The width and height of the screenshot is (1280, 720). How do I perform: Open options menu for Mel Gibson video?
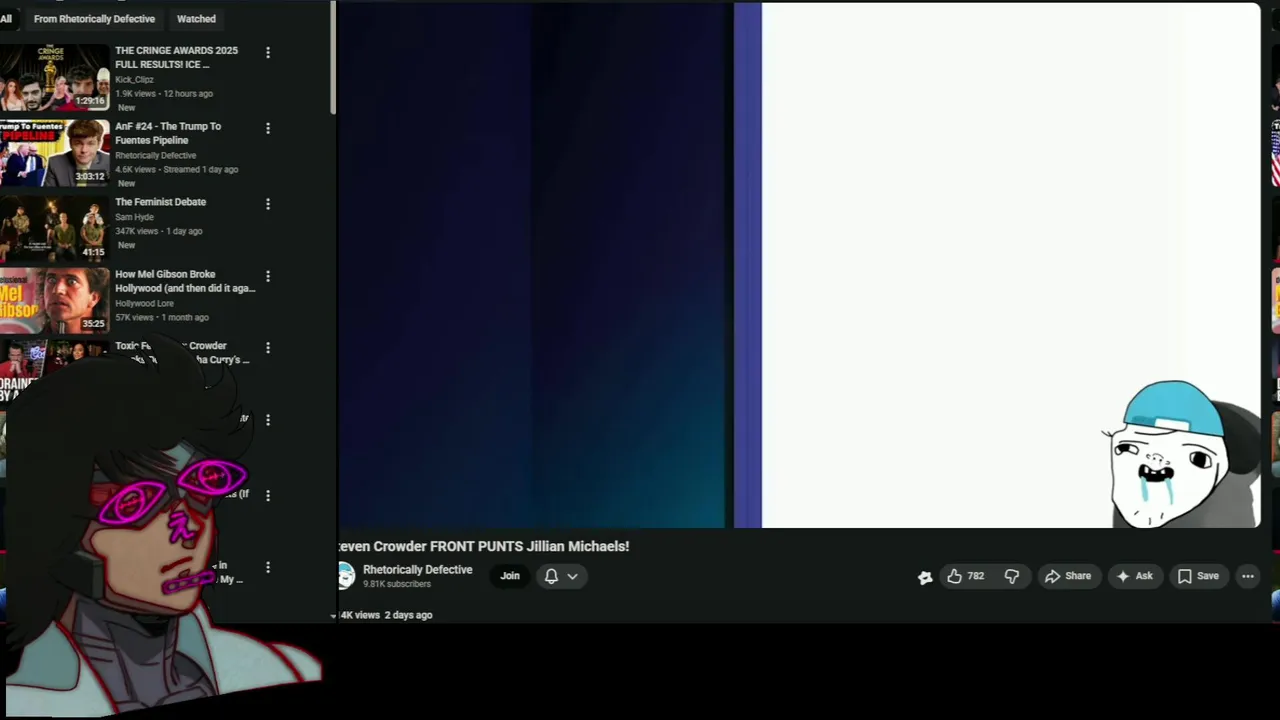[267, 276]
